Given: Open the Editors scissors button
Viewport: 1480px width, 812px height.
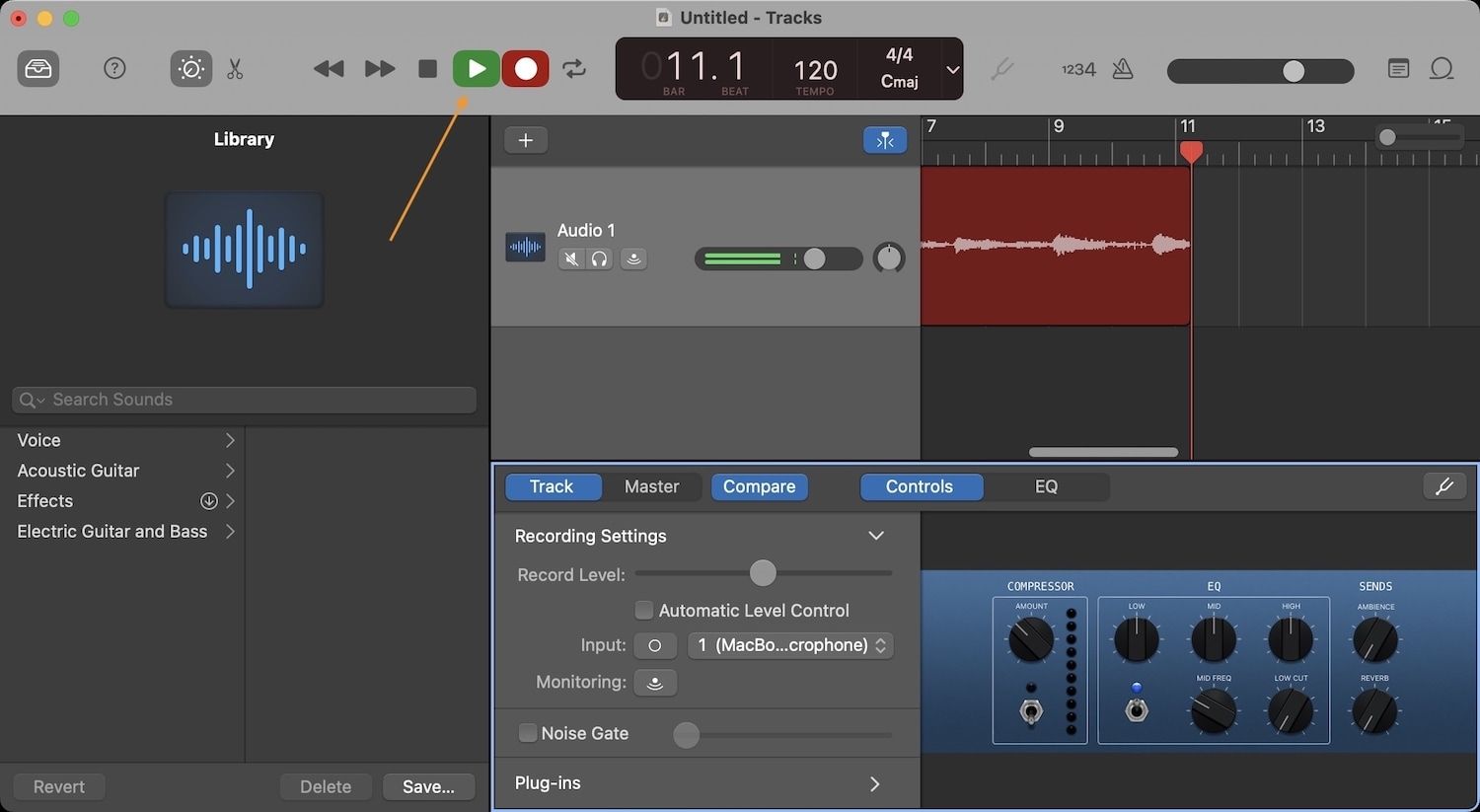Looking at the screenshot, I should (x=235, y=69).
